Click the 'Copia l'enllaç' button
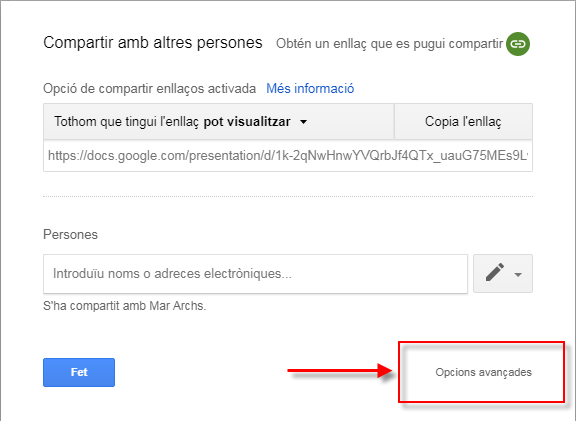This screenshot has height=421, width=576. (463, 122)
